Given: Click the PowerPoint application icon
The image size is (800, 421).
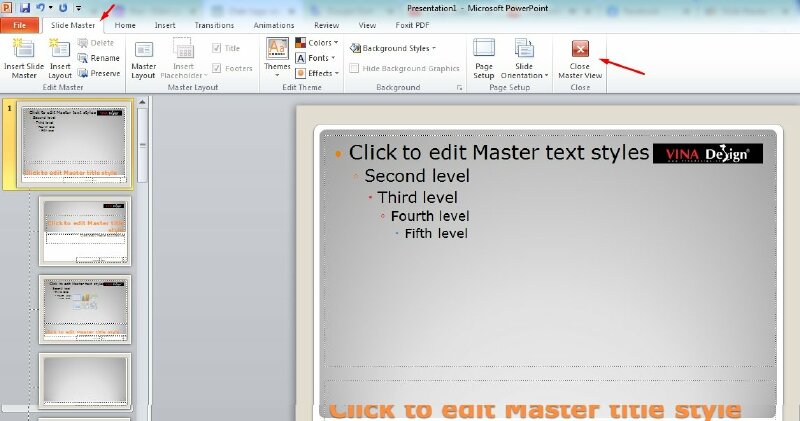Looking at the screenshot, I should click(7, 8).
